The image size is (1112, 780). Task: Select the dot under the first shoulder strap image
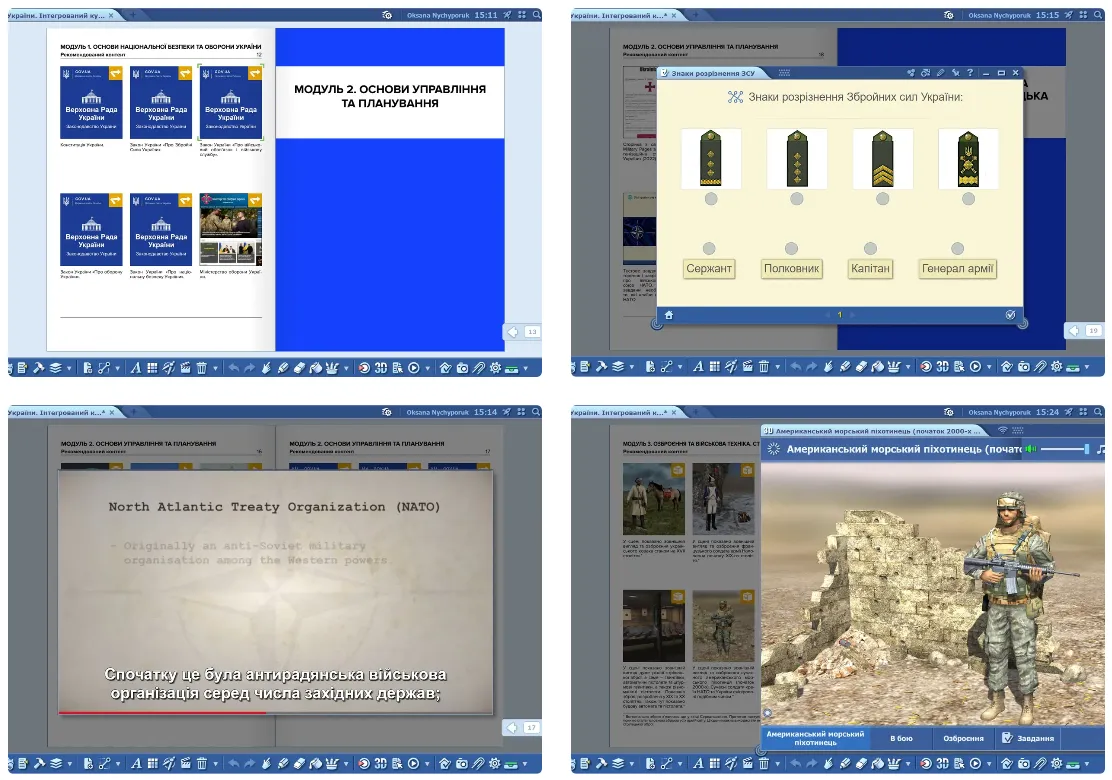711,199
